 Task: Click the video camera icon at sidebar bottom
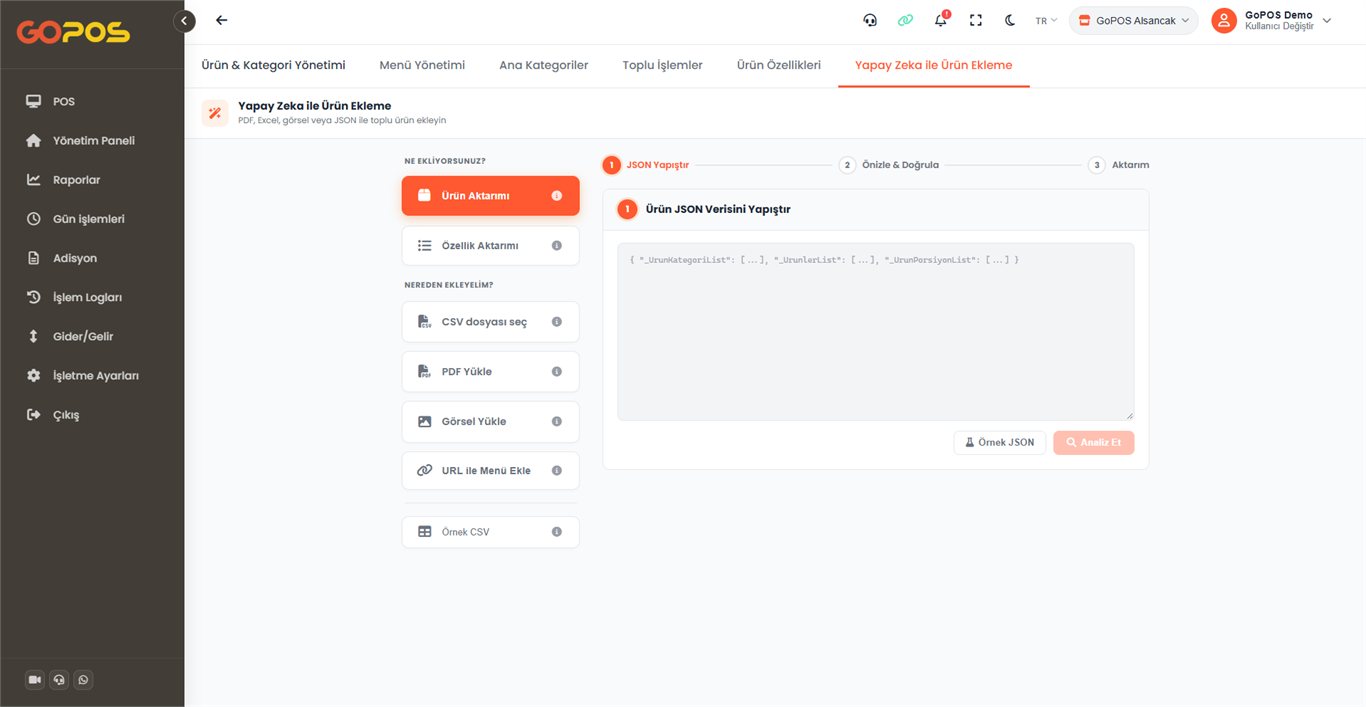pos(35,680)
